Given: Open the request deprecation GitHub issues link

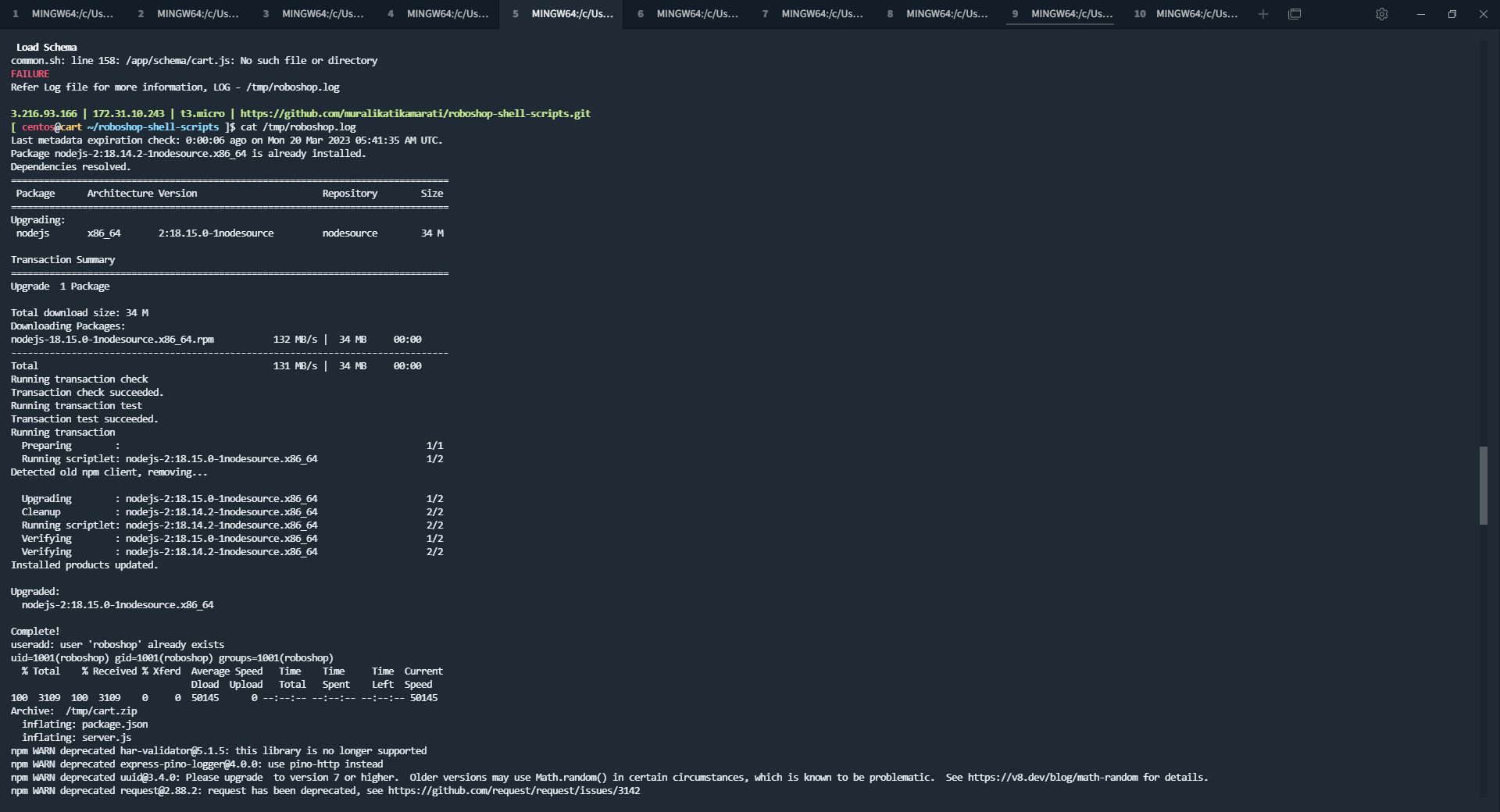Looking at the screenshot, I should (514, 791).
